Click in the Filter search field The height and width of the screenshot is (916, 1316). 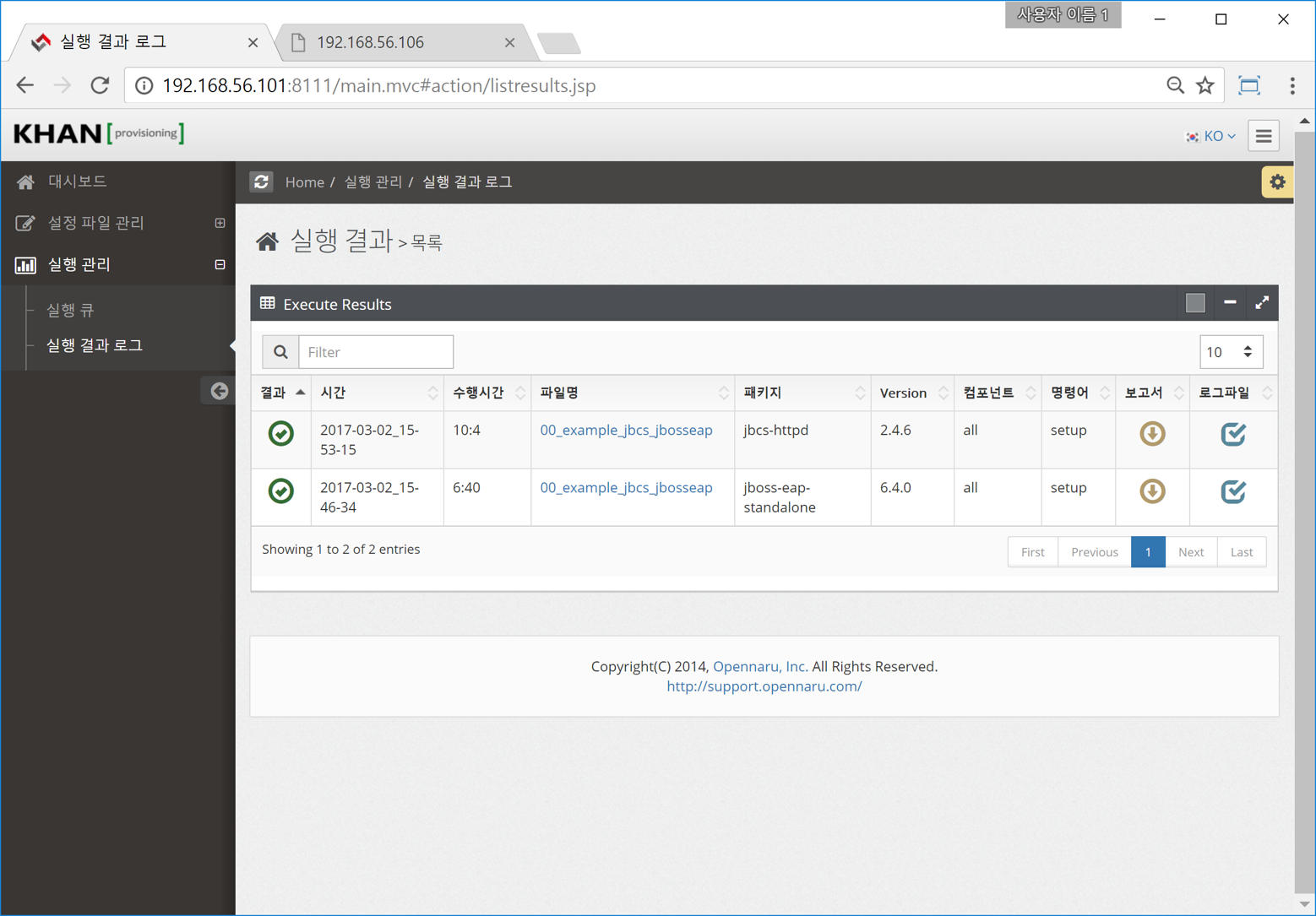375,352
